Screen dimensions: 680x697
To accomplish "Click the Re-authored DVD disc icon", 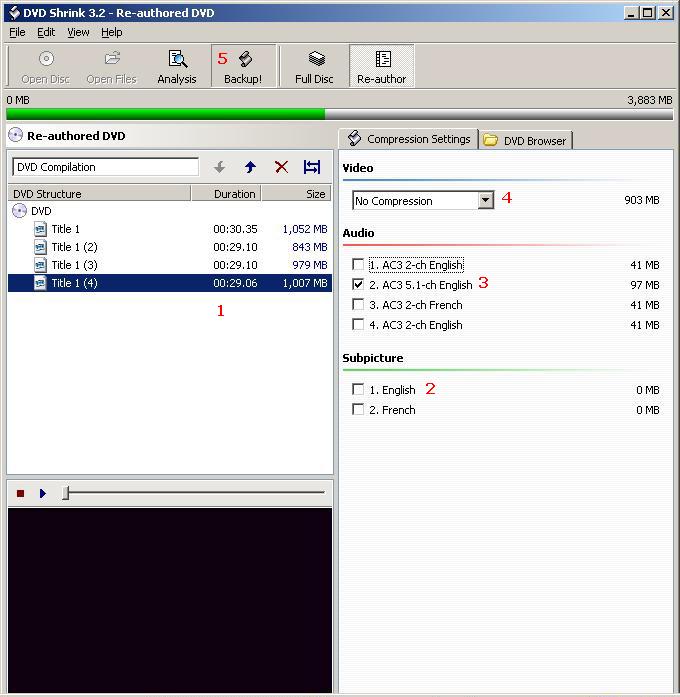I will pos(16,135).
